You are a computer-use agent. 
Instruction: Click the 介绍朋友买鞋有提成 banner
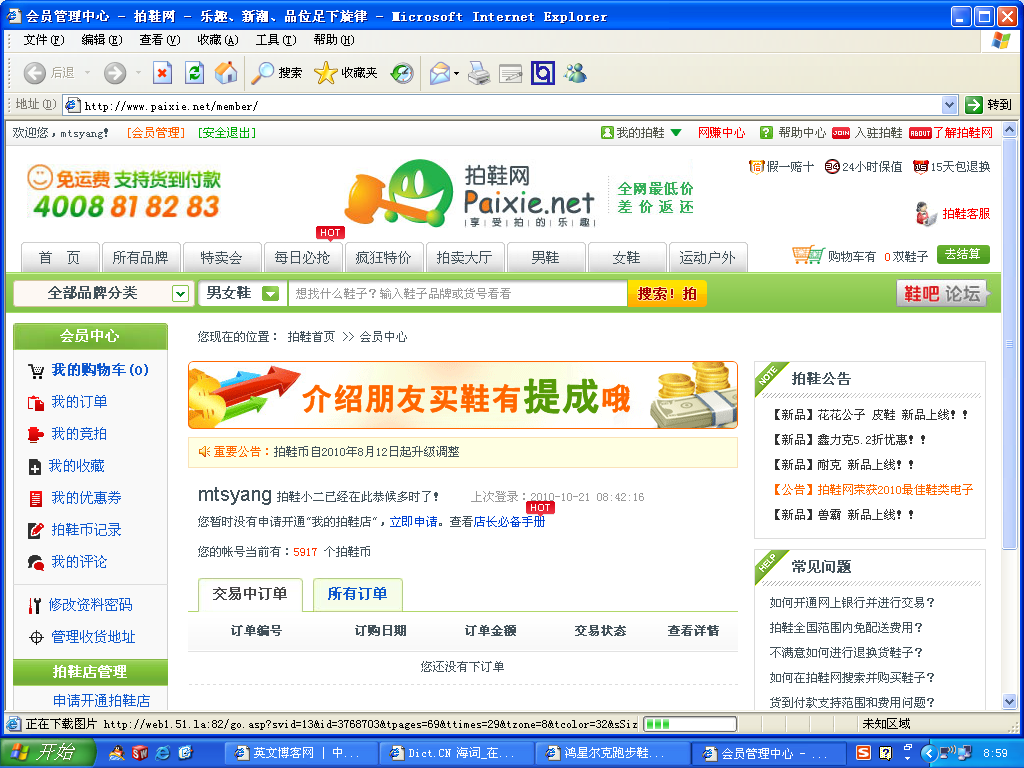coord(463,395)
